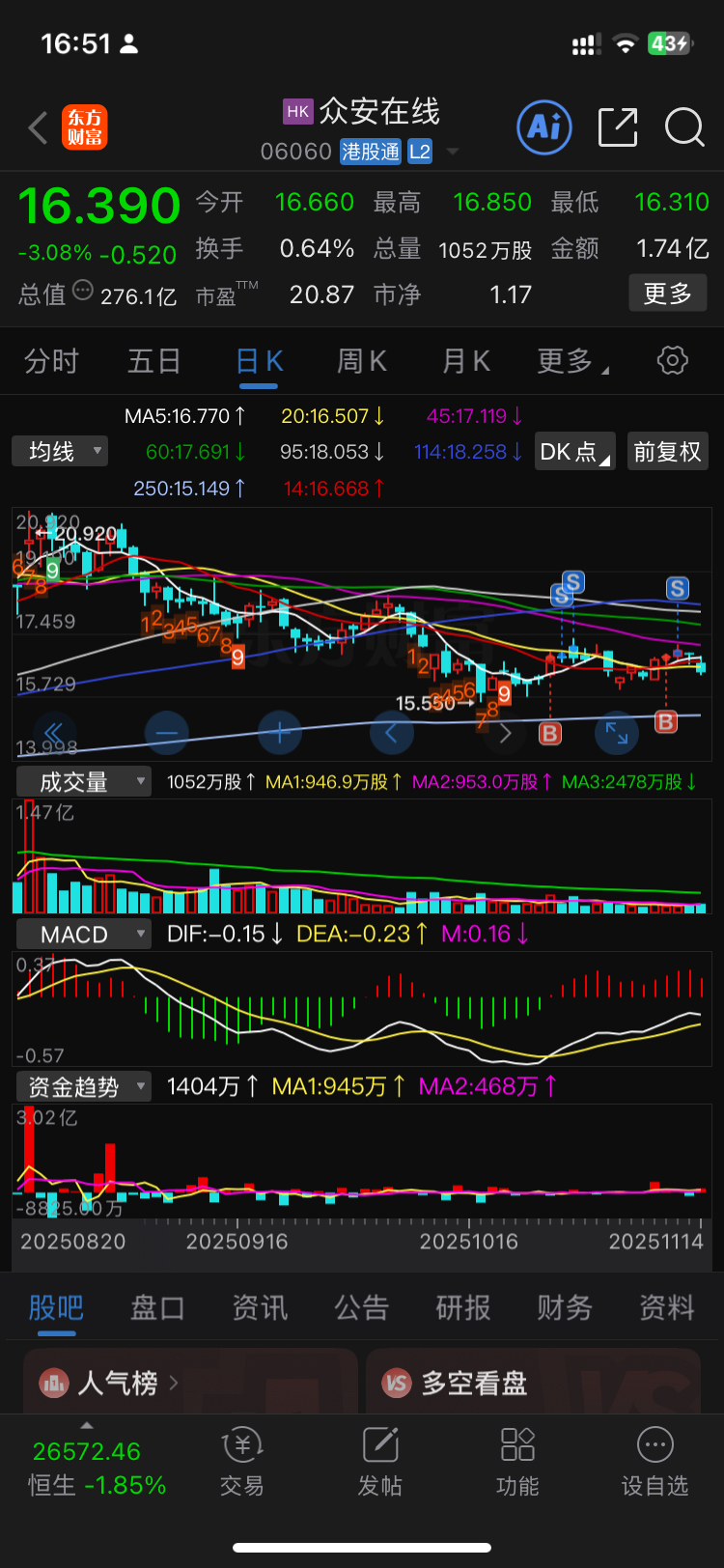Viewport: 724px width, 1568px height.
Task: Launch the Ai assistant icon
Action: click(x=544, y=127)
